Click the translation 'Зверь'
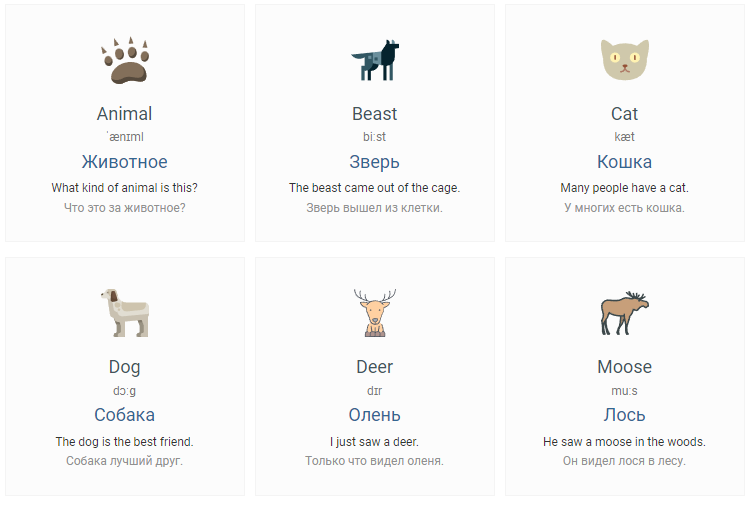This screenshot has height=506, width=750. tap(375, 163)
